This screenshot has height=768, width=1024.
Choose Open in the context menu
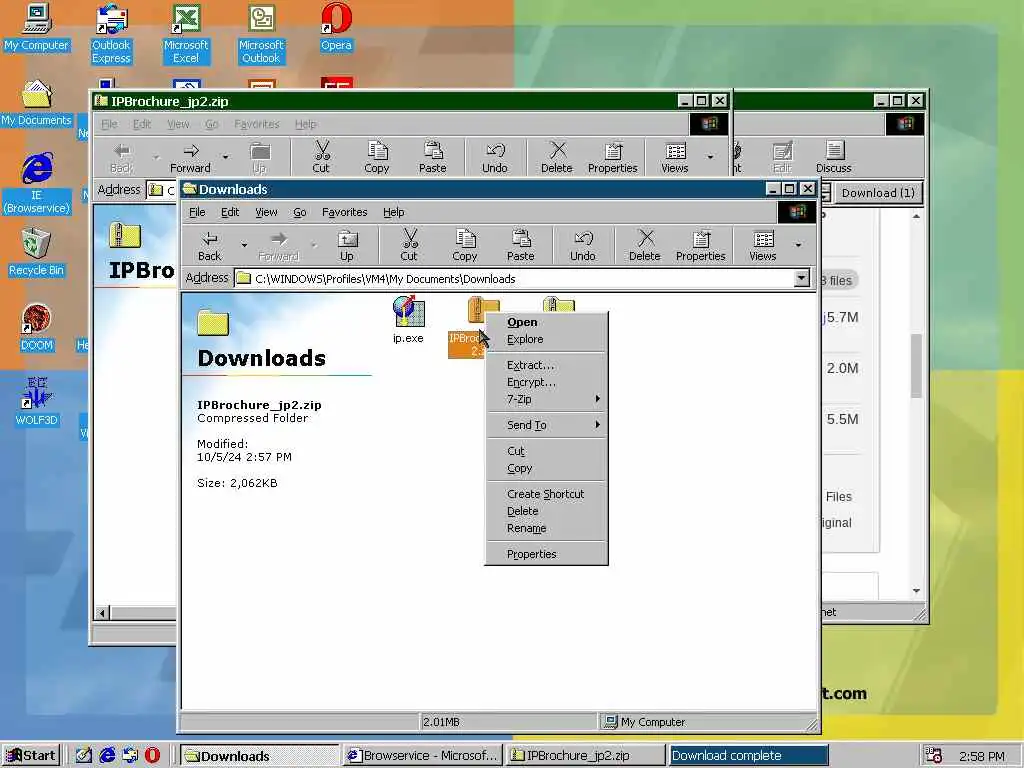(x=547, y=322)
